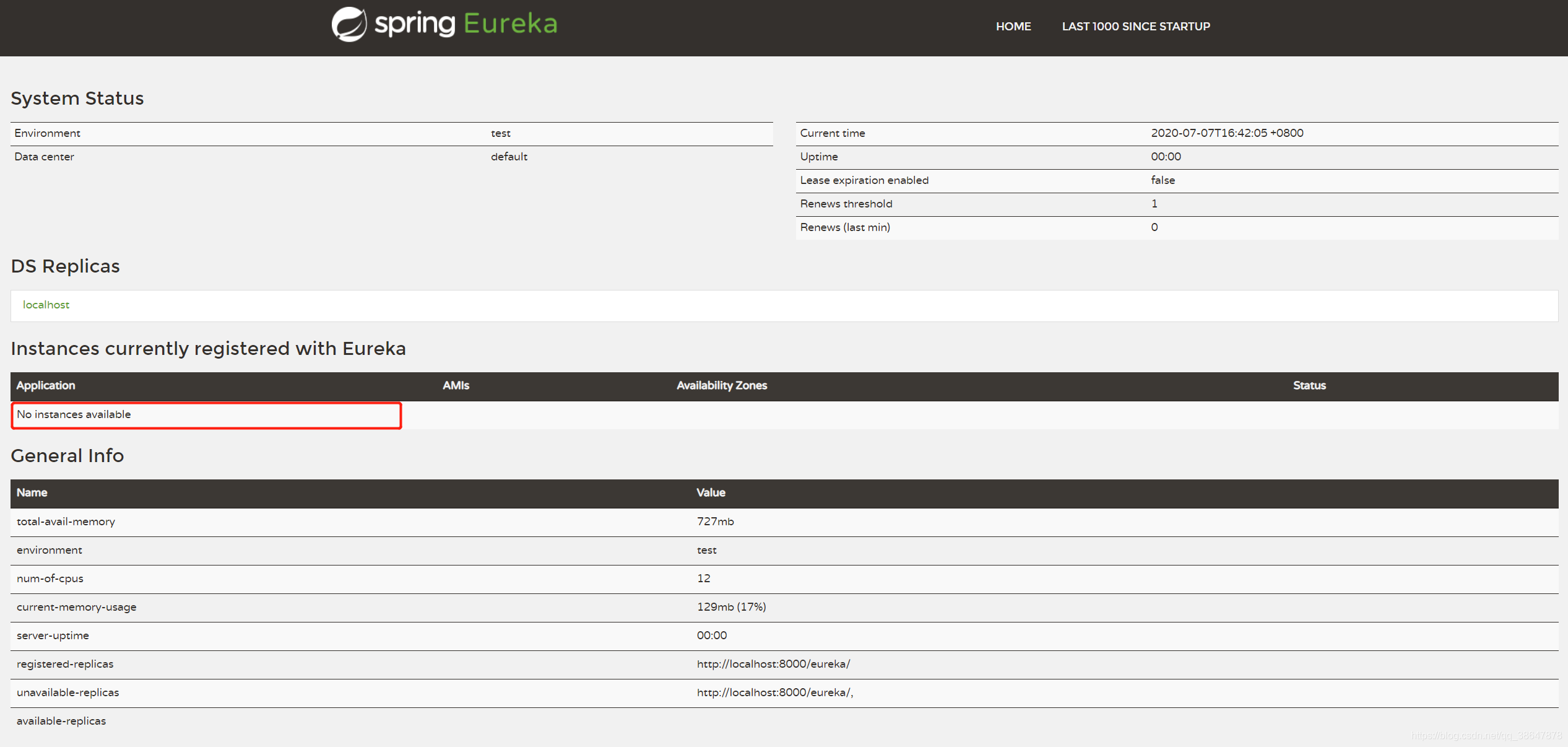The height and width of the screenshot is (747, 1568).
Task: Click the available-replicas row label
Action: [61, 721]
